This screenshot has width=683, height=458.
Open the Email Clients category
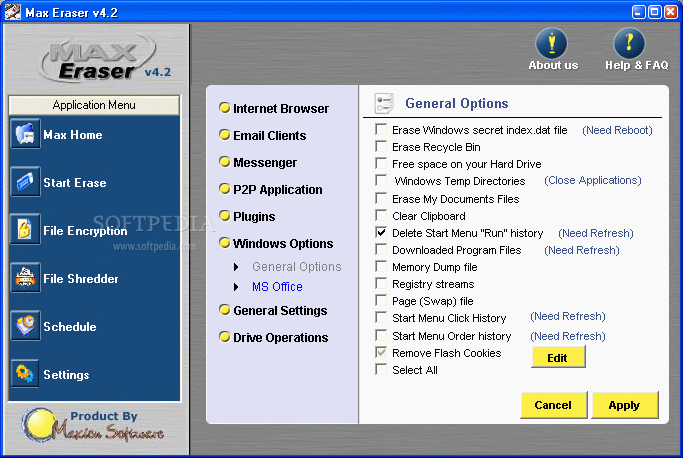(x=270, y=136)
